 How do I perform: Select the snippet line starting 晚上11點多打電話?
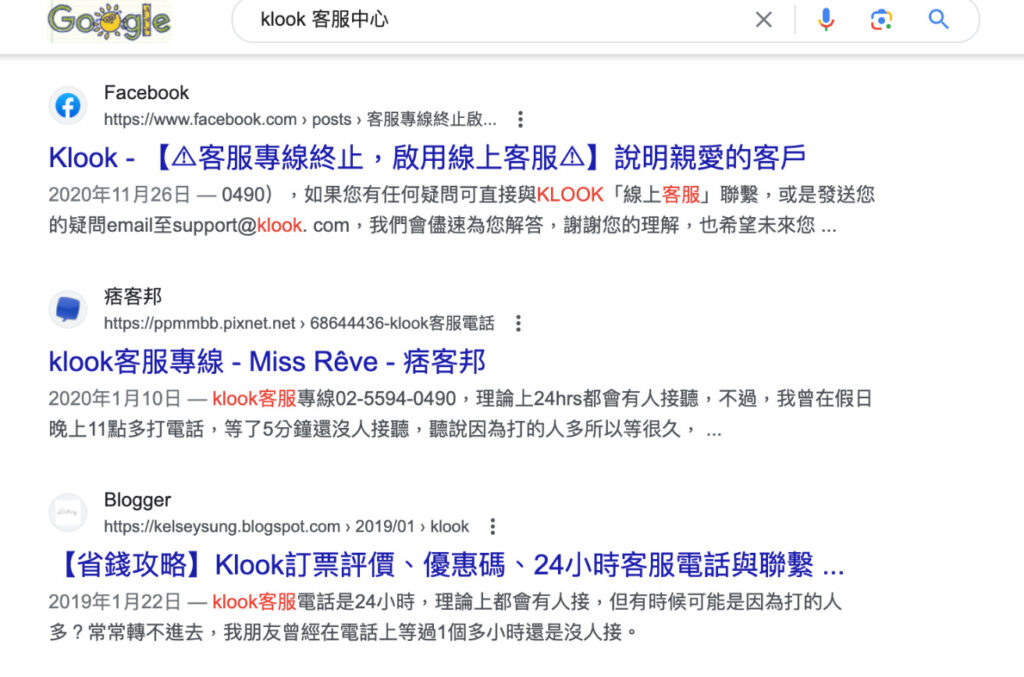coord(385,429)
